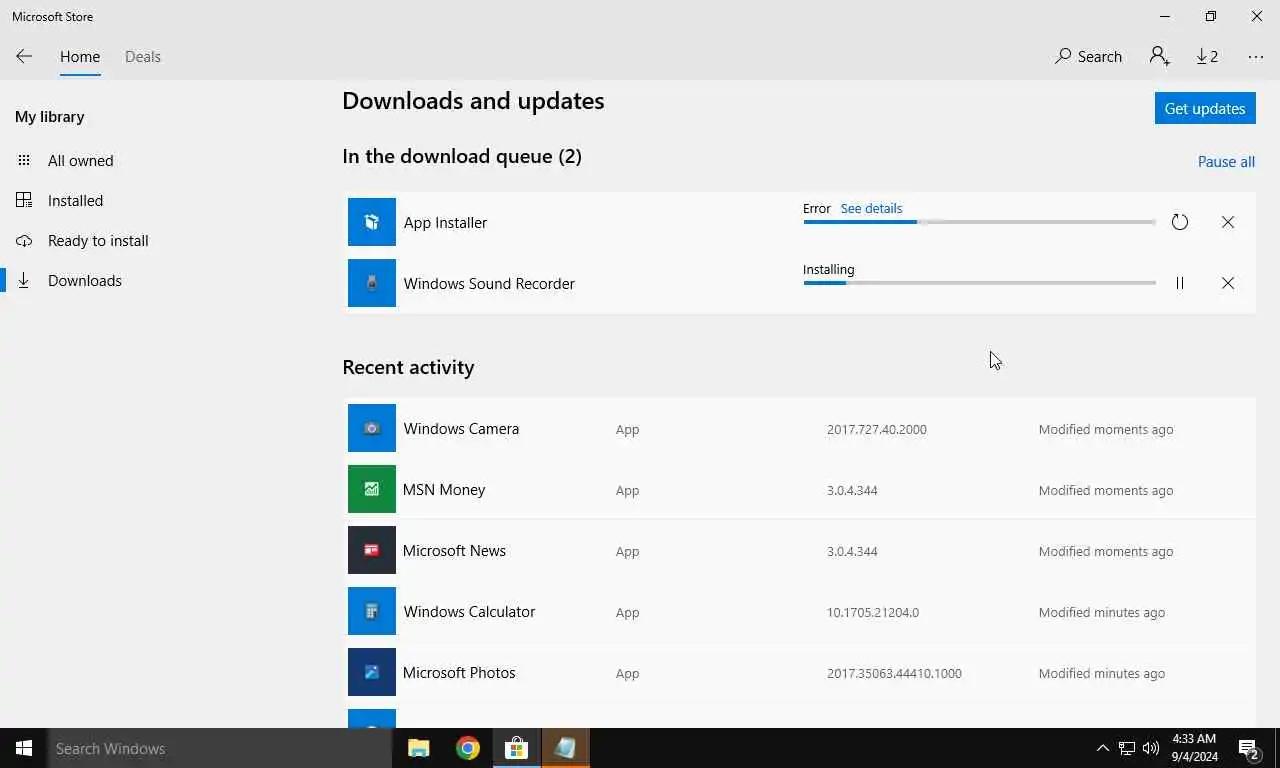The height and width of the screenshot is (768, 1280).
Task: Switch to the Home tab
Action: point(80,57)
